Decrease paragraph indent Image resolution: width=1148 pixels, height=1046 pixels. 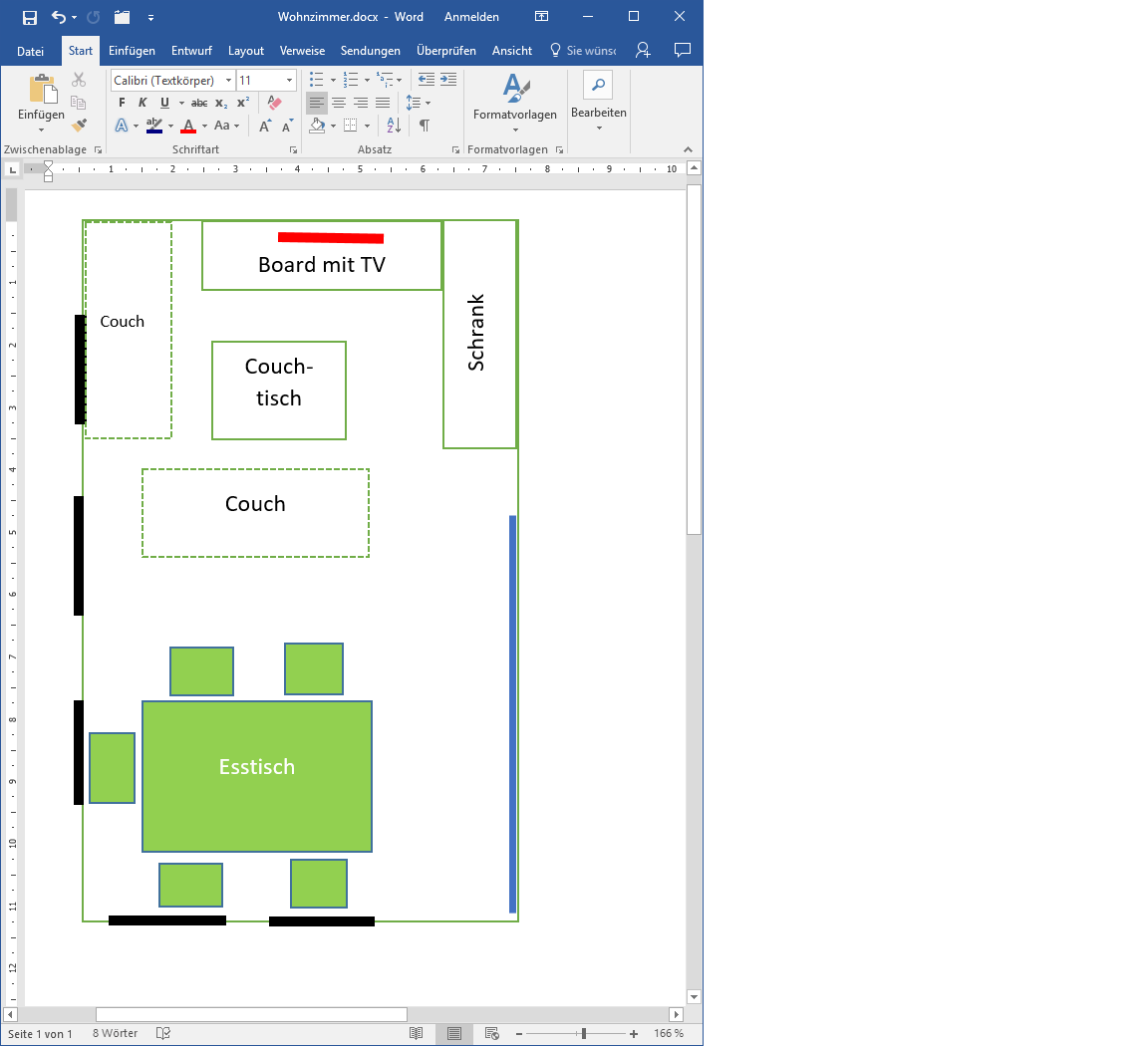click(427, 80)
